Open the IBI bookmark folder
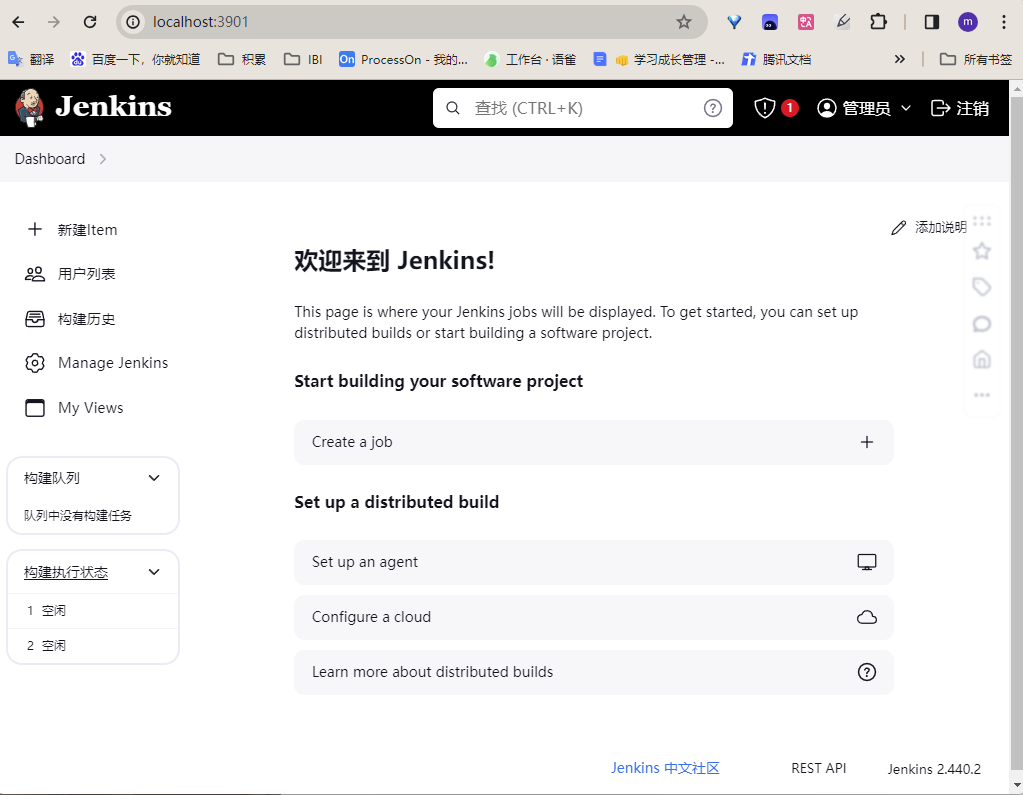Screen dimensions: 1023x795 pos(303,59)
